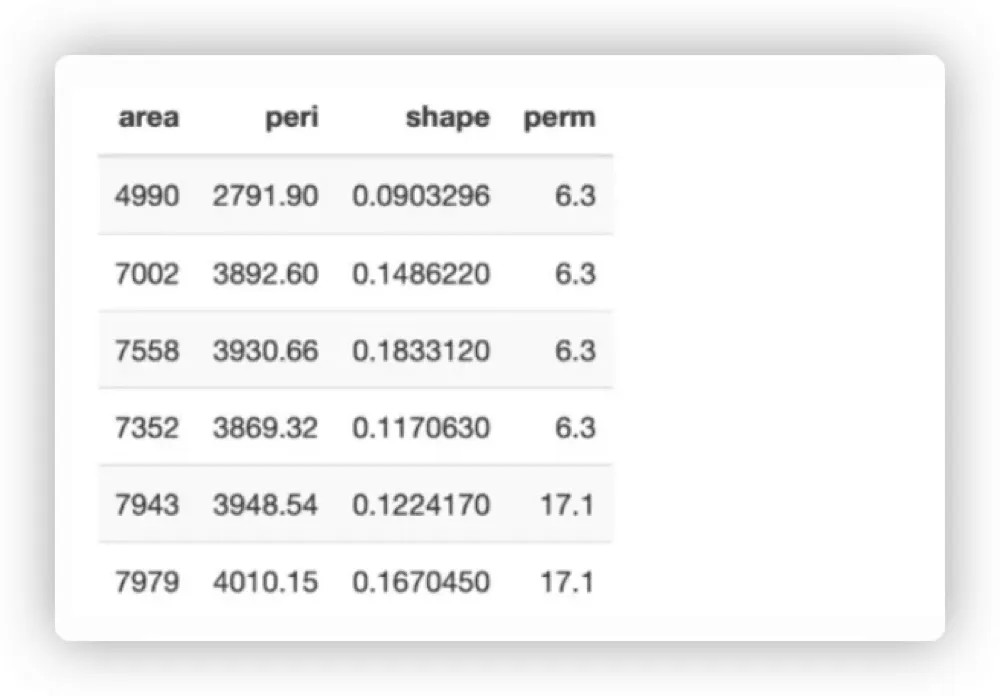Select the area cell containing 7943
This screenshot has width=1000, height=696.
click(147, 504)
